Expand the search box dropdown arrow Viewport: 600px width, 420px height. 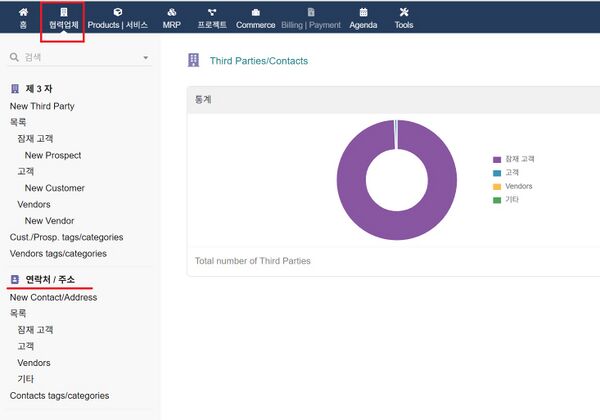pos(146,58)
